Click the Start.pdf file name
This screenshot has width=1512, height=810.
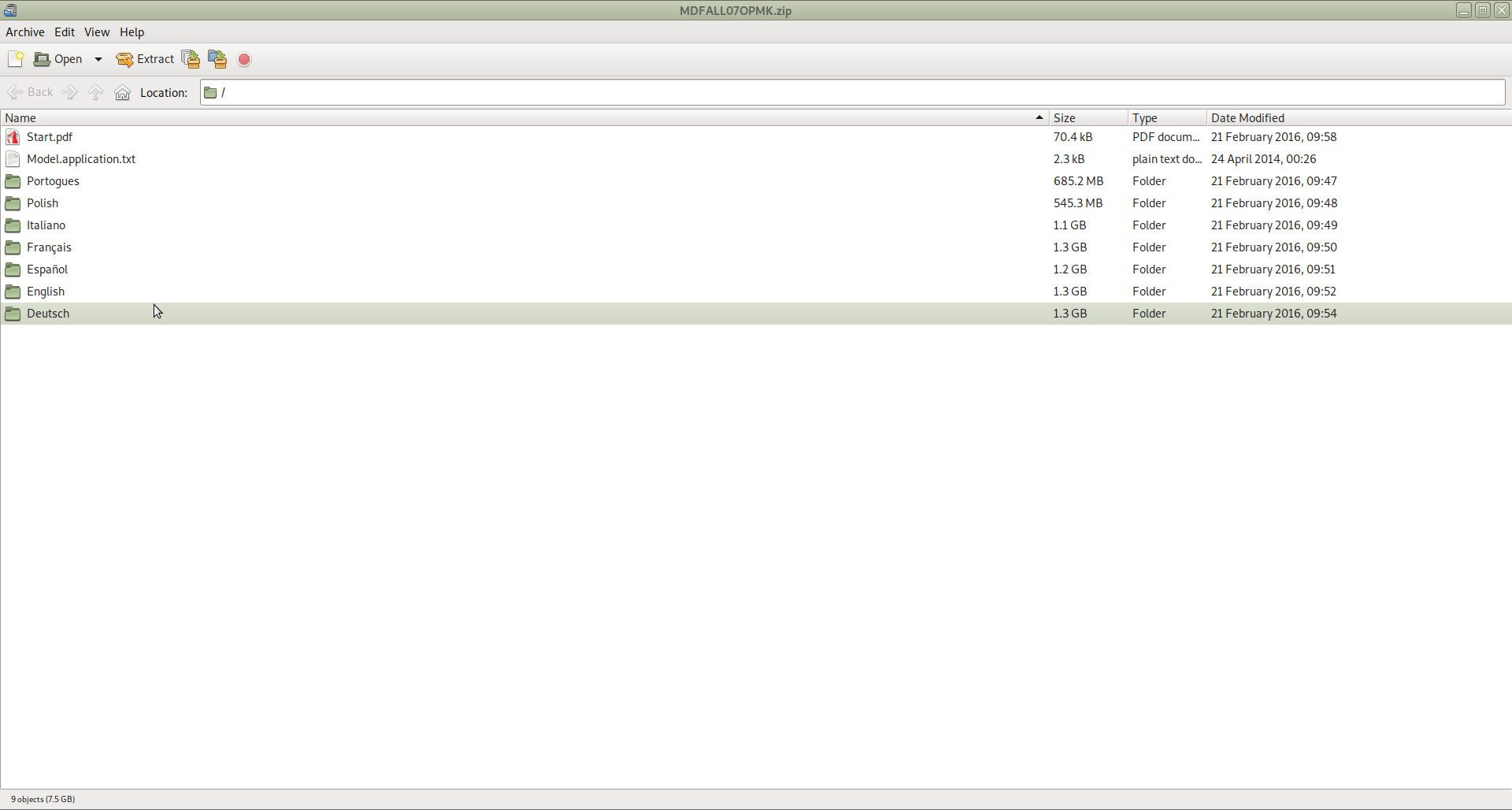pos(50,137)
